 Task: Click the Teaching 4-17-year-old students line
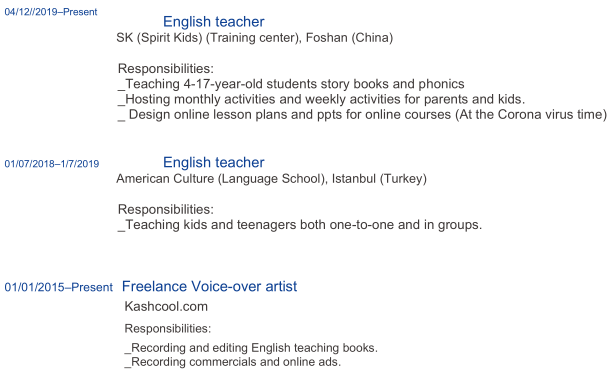tap(291, 84)
